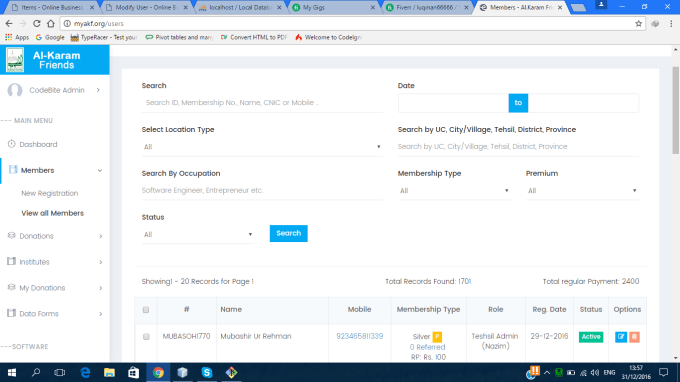This screenshot has width=680, height=382.
Task: Open TypeRacer bookmark
Action: pos(104,37)
